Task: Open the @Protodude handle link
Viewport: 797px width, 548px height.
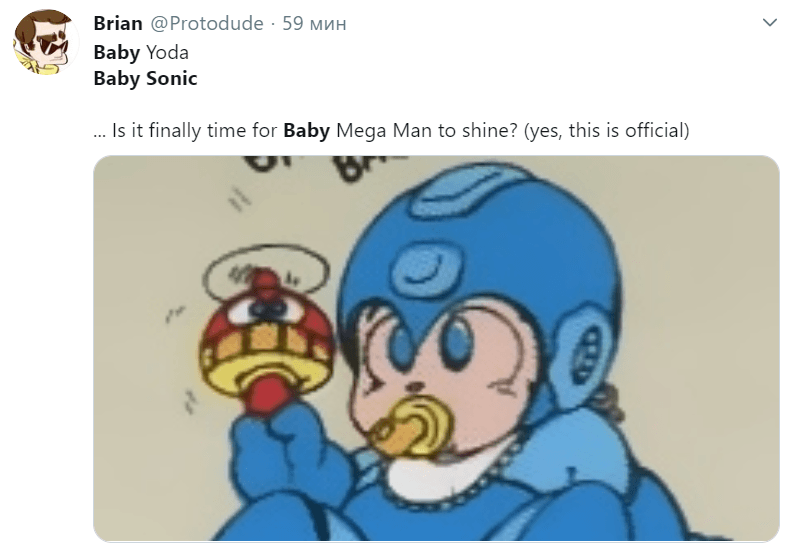Action: pos(207,23)
